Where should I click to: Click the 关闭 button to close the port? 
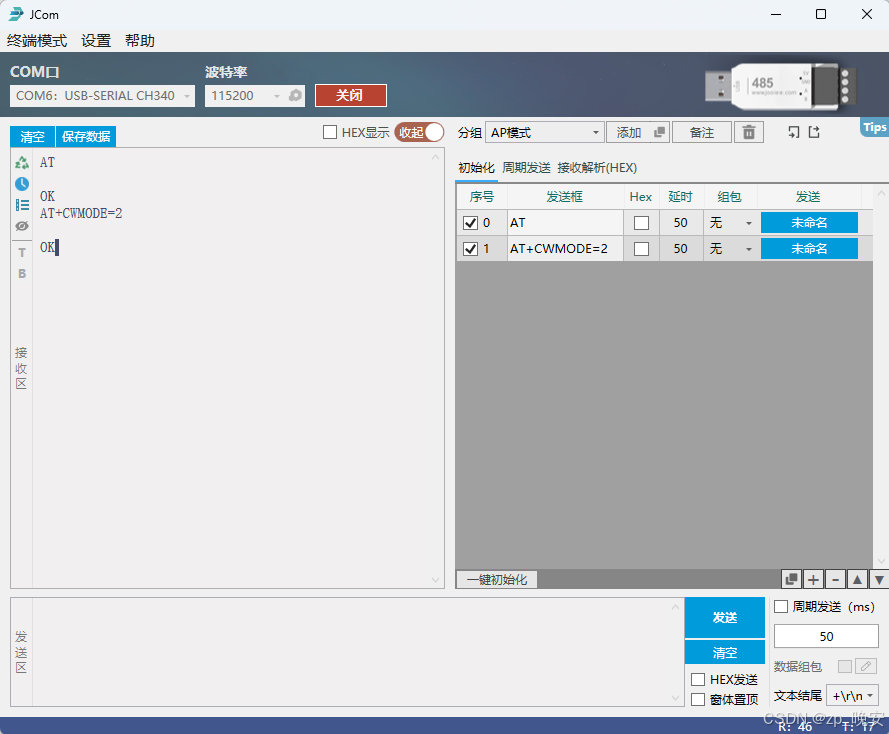click(350, 95)
